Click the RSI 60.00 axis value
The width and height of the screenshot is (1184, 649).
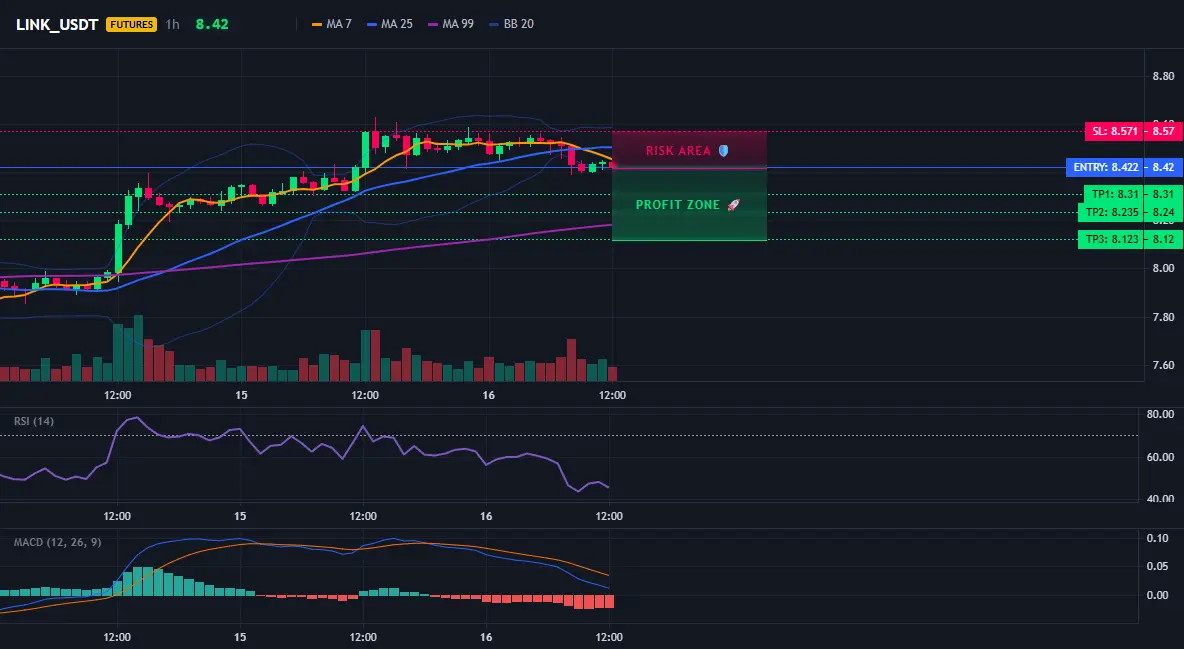[x=1160, y=457]
